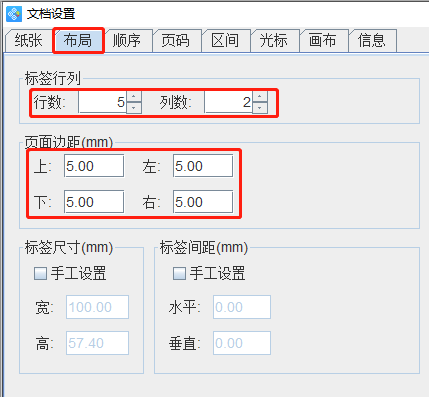Enable 手工设置 checkbox under 标签间距

179,273
